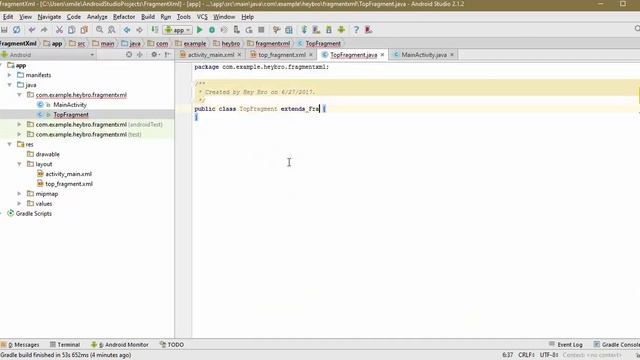Open the Navigate menu

tap(49, 17)
